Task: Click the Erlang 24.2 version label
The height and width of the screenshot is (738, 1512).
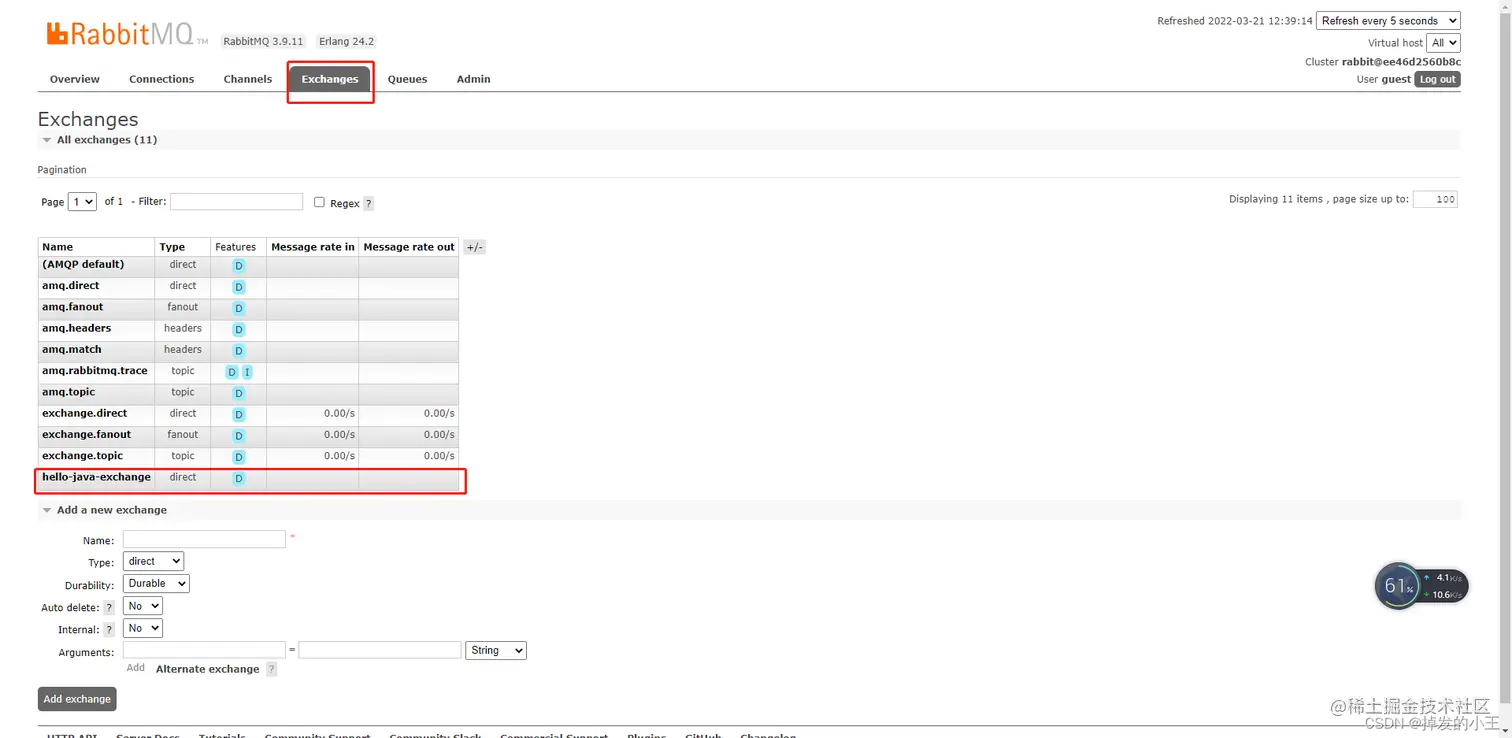Action: tap(346, 41)
